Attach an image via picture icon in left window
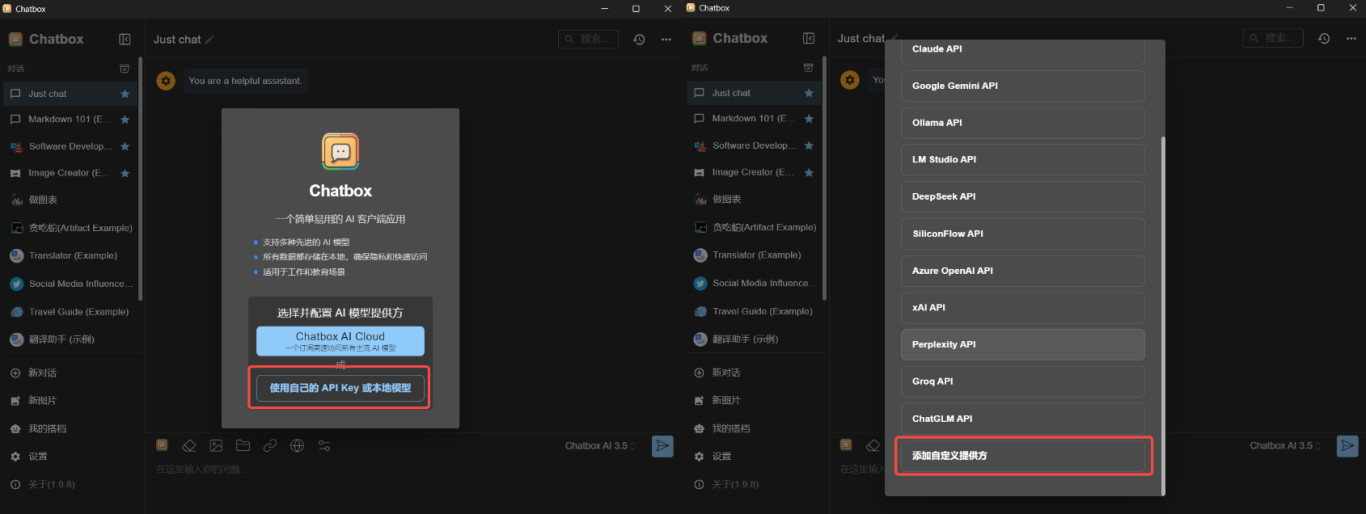This screenshot has height=514, width=1366. 216,445
